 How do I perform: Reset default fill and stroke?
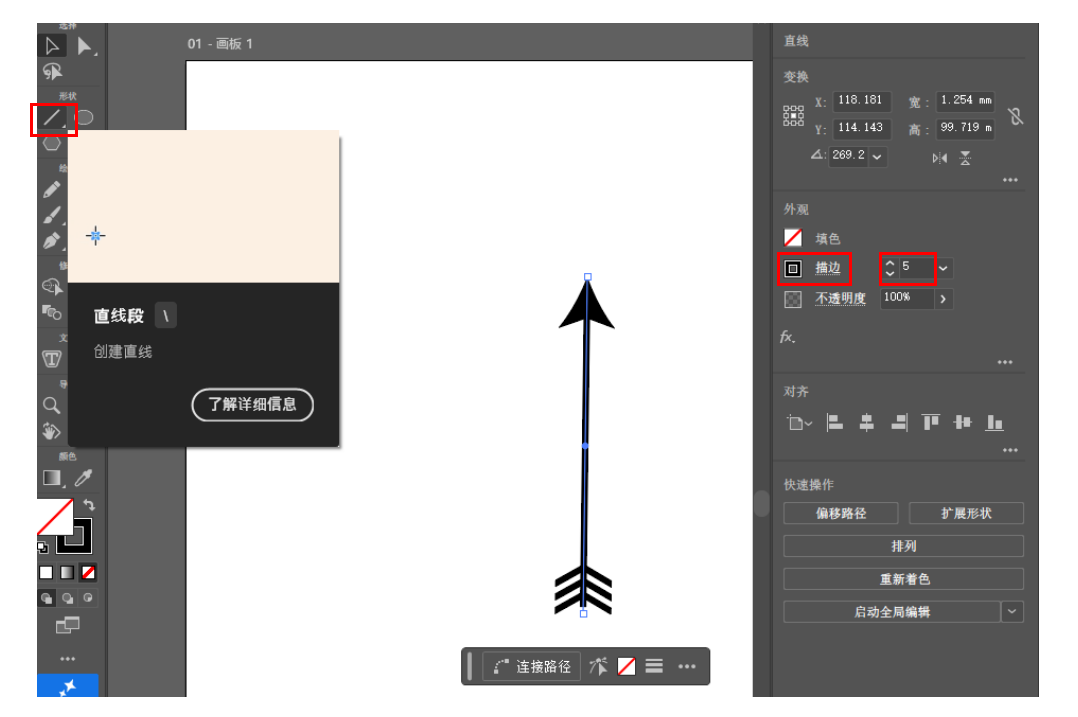coord(43,547)
